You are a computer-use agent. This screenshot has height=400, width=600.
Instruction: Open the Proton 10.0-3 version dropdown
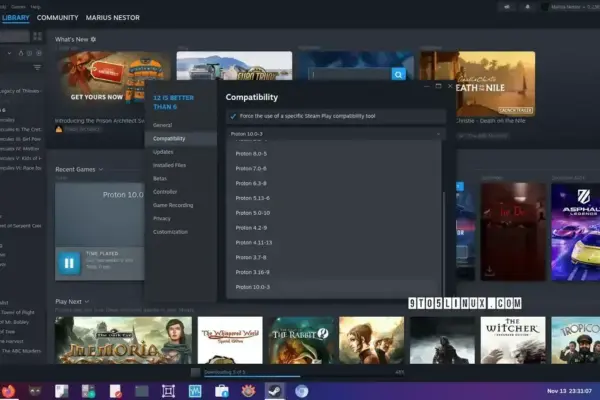click(336, 134)
